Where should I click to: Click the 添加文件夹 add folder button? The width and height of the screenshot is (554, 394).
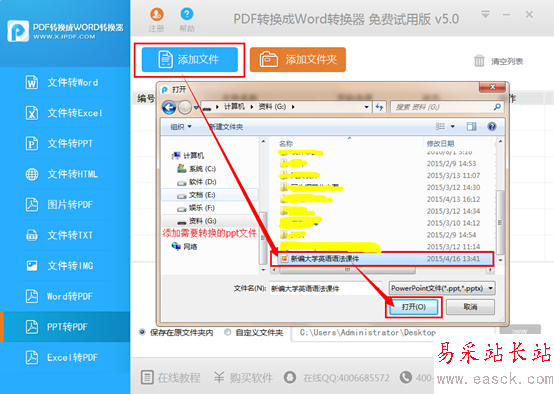[x=297, y=60]
